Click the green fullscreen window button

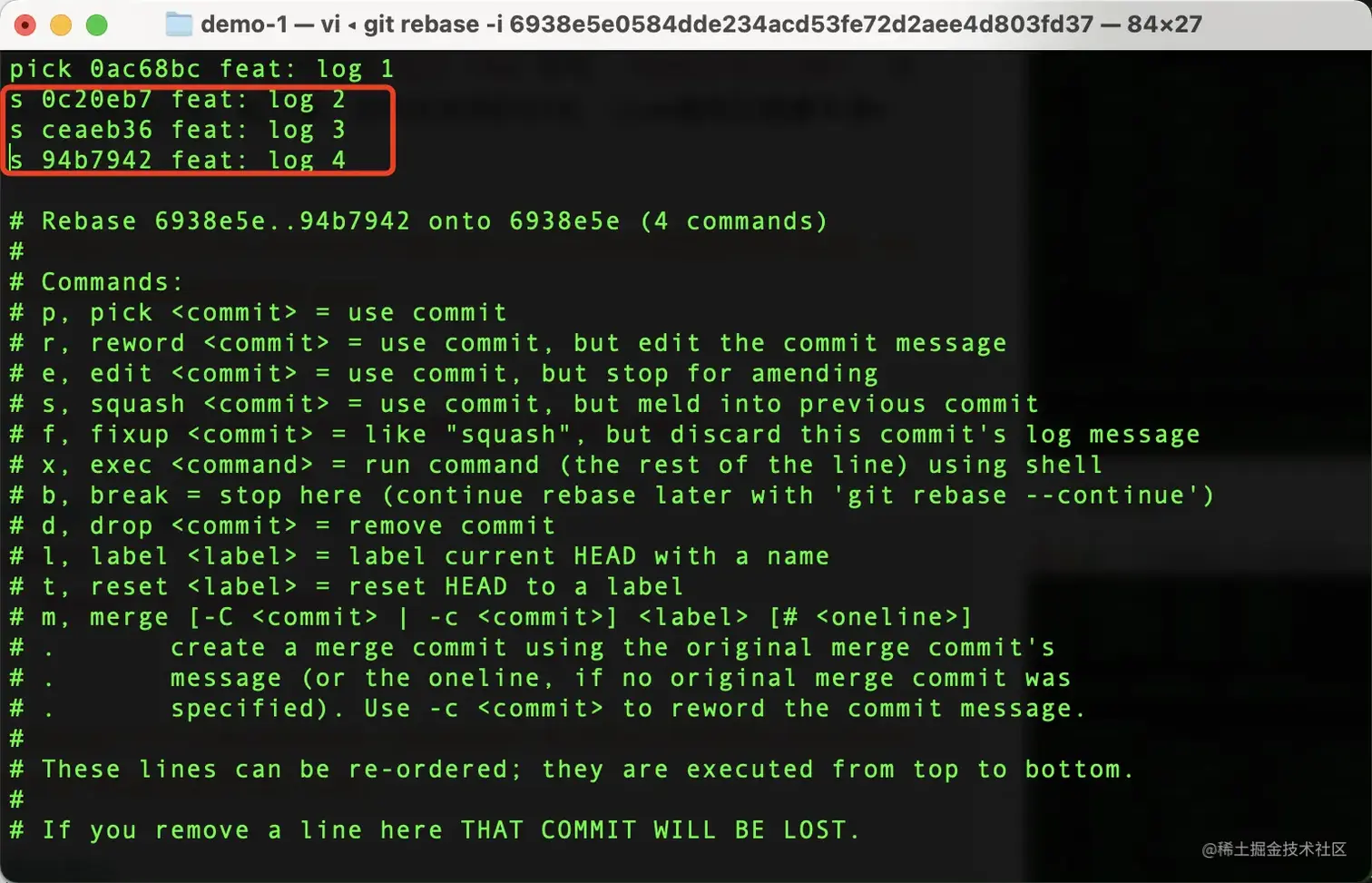pyautogui.click(x=96, y=25)
